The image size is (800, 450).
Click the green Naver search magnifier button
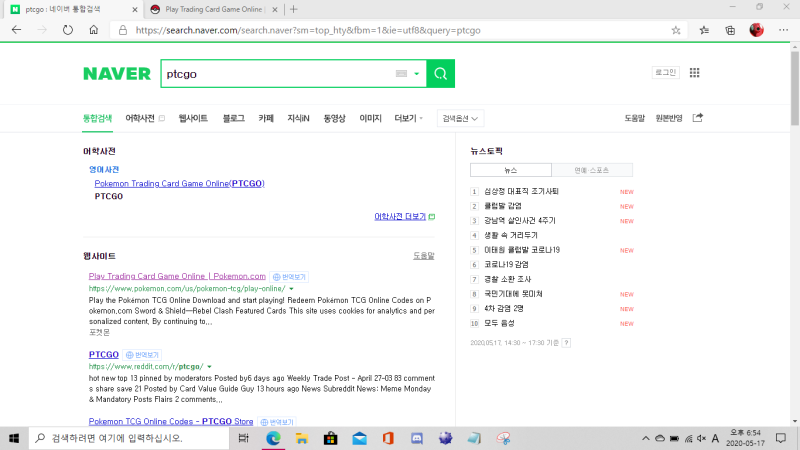[440, 74]
